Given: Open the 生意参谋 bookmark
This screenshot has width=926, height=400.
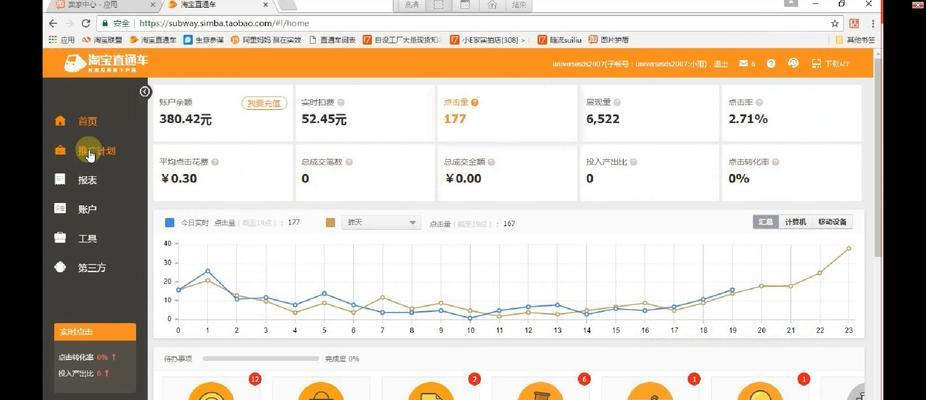Looking at the screenshot, I should coord(204,40).
